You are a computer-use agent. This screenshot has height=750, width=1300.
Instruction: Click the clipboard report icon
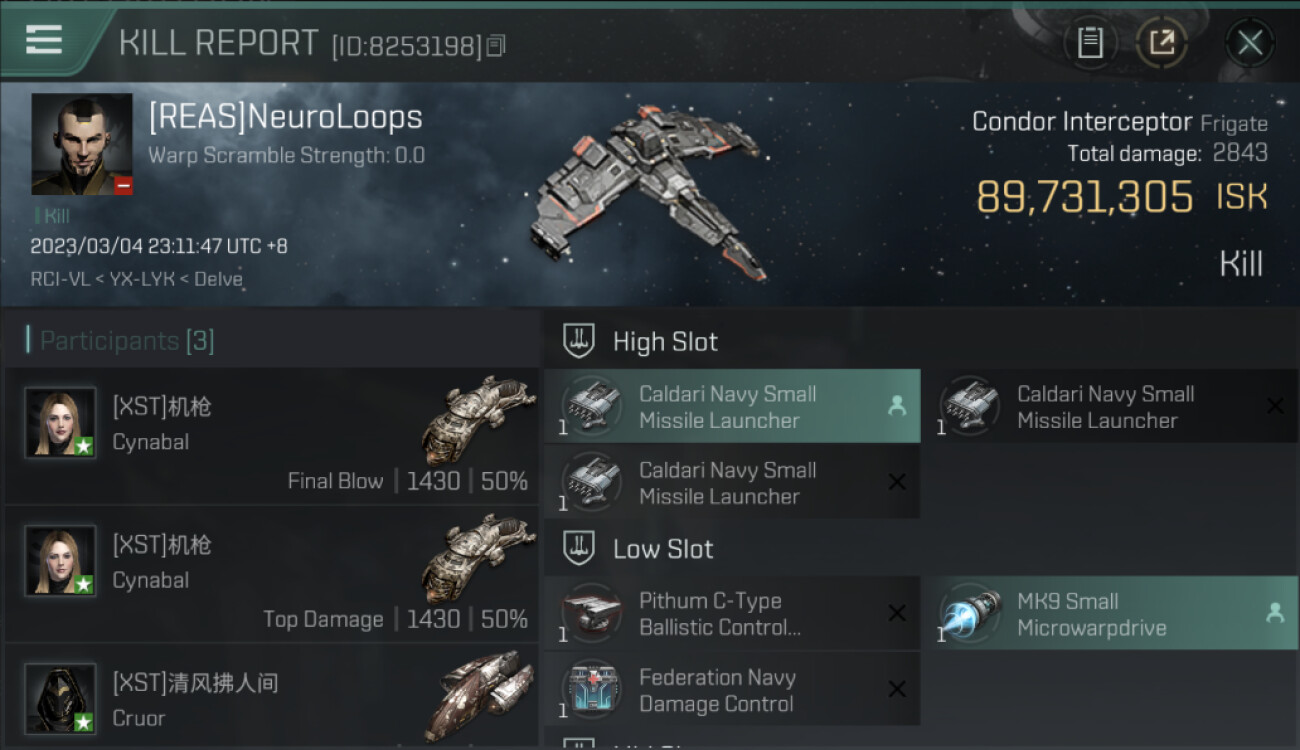1090,42
